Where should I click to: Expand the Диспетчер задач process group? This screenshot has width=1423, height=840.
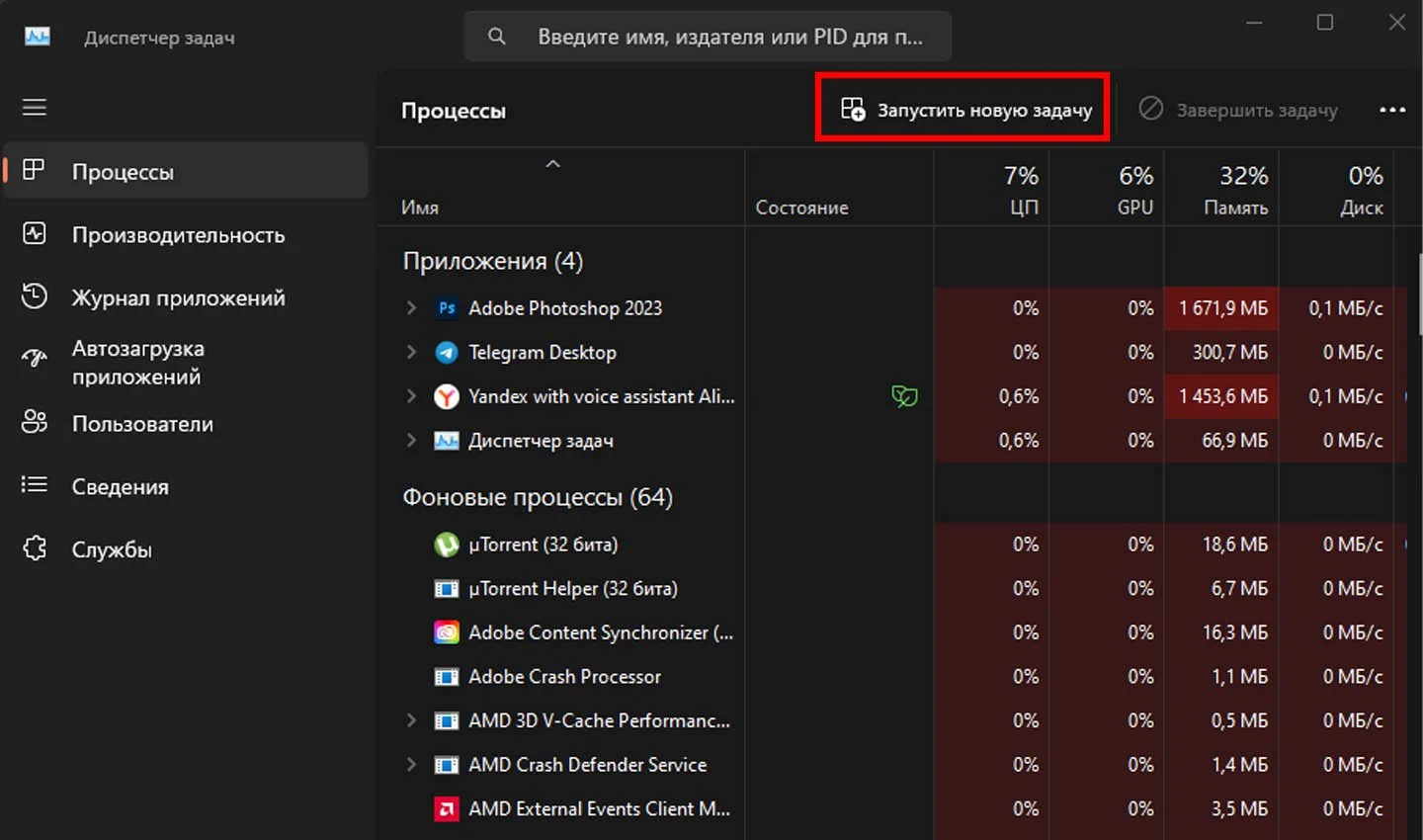pyautogui.click(x=411, y=441)
